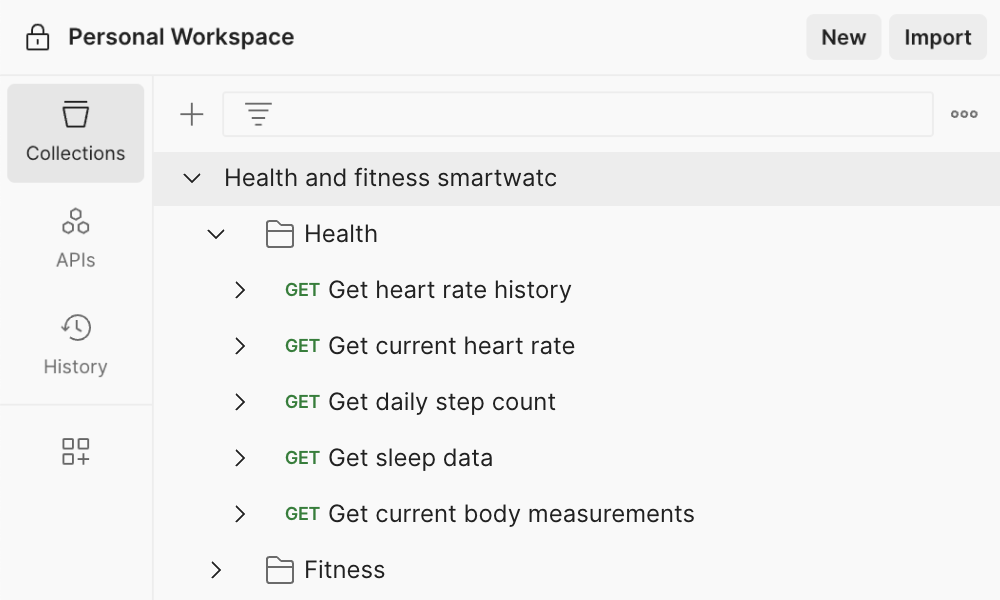The height and width of the screenshot is (600, 1000).
Task: Open the three-dot collection options menu
Action: 964,115
